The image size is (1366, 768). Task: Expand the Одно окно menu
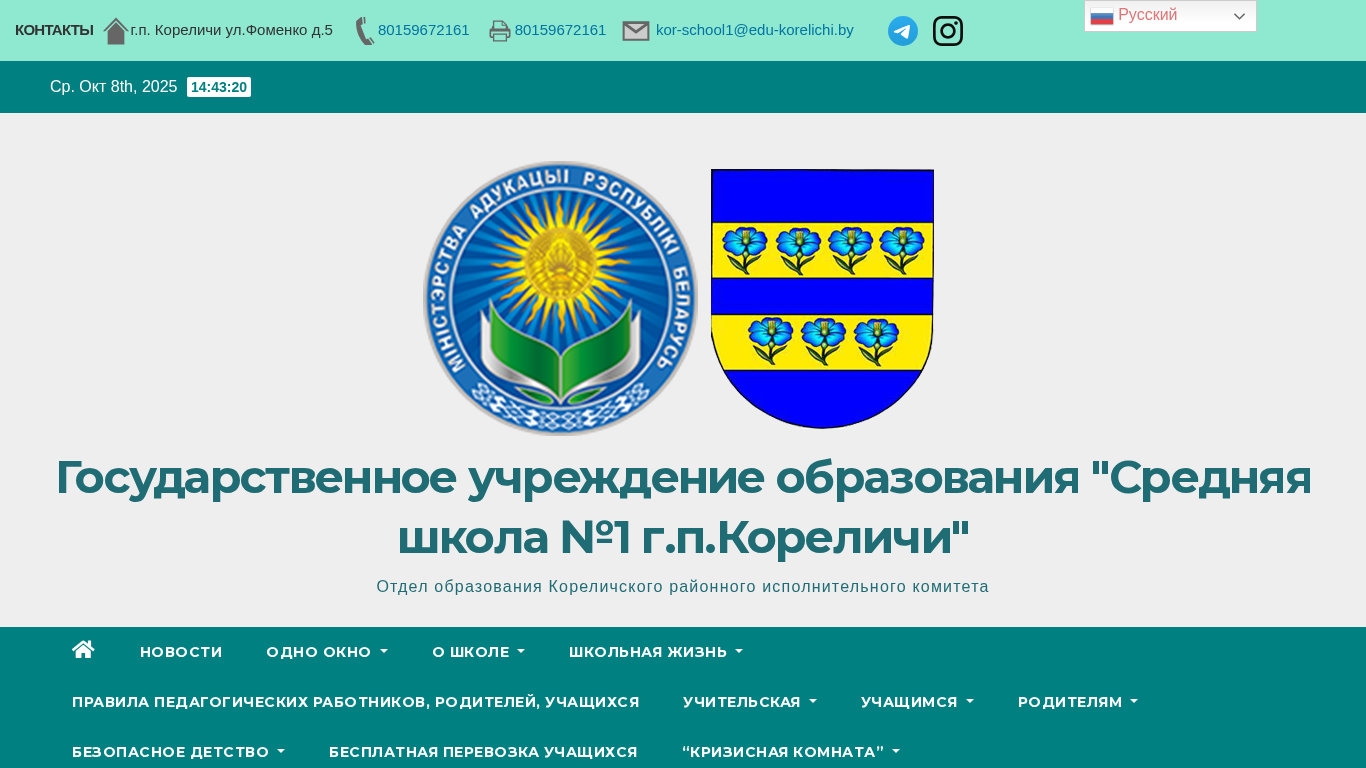[327, 652]
